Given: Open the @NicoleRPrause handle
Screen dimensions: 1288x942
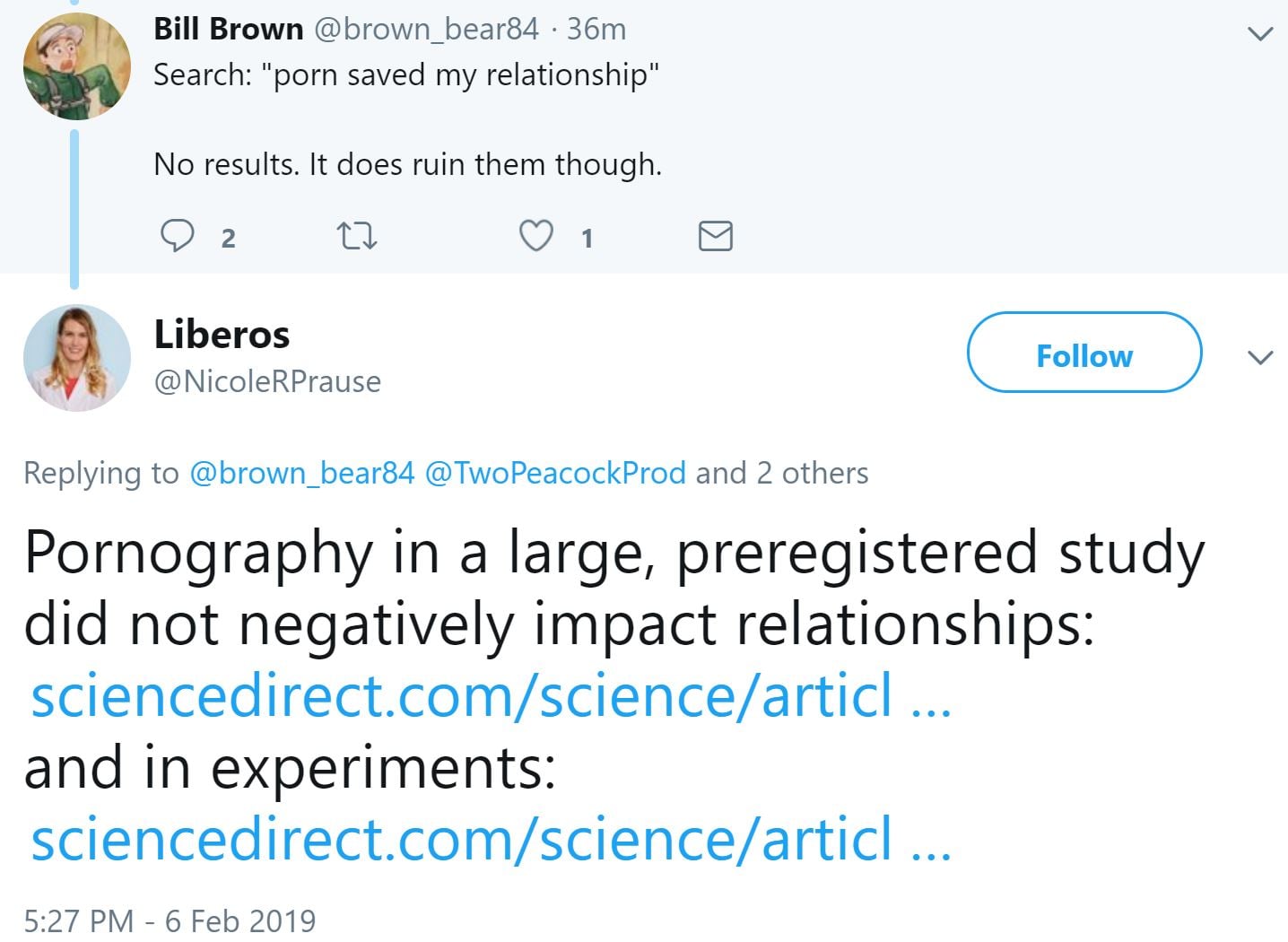Looking at the screenshot, I should pos(267,381).
